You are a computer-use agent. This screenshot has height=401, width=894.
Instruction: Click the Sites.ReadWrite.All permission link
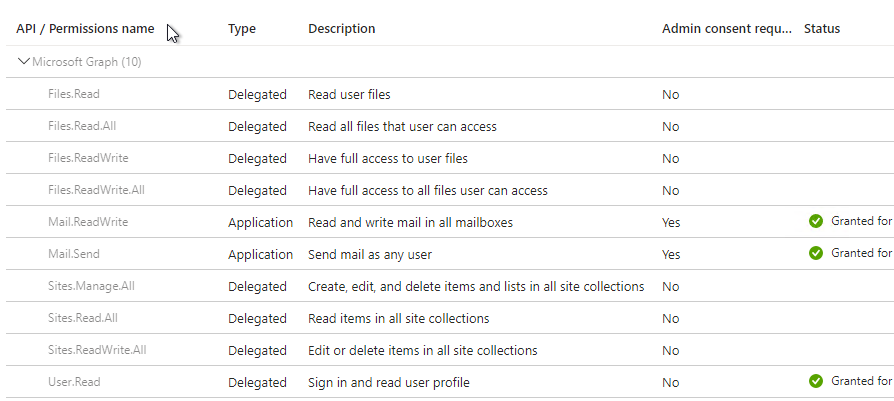97,350
